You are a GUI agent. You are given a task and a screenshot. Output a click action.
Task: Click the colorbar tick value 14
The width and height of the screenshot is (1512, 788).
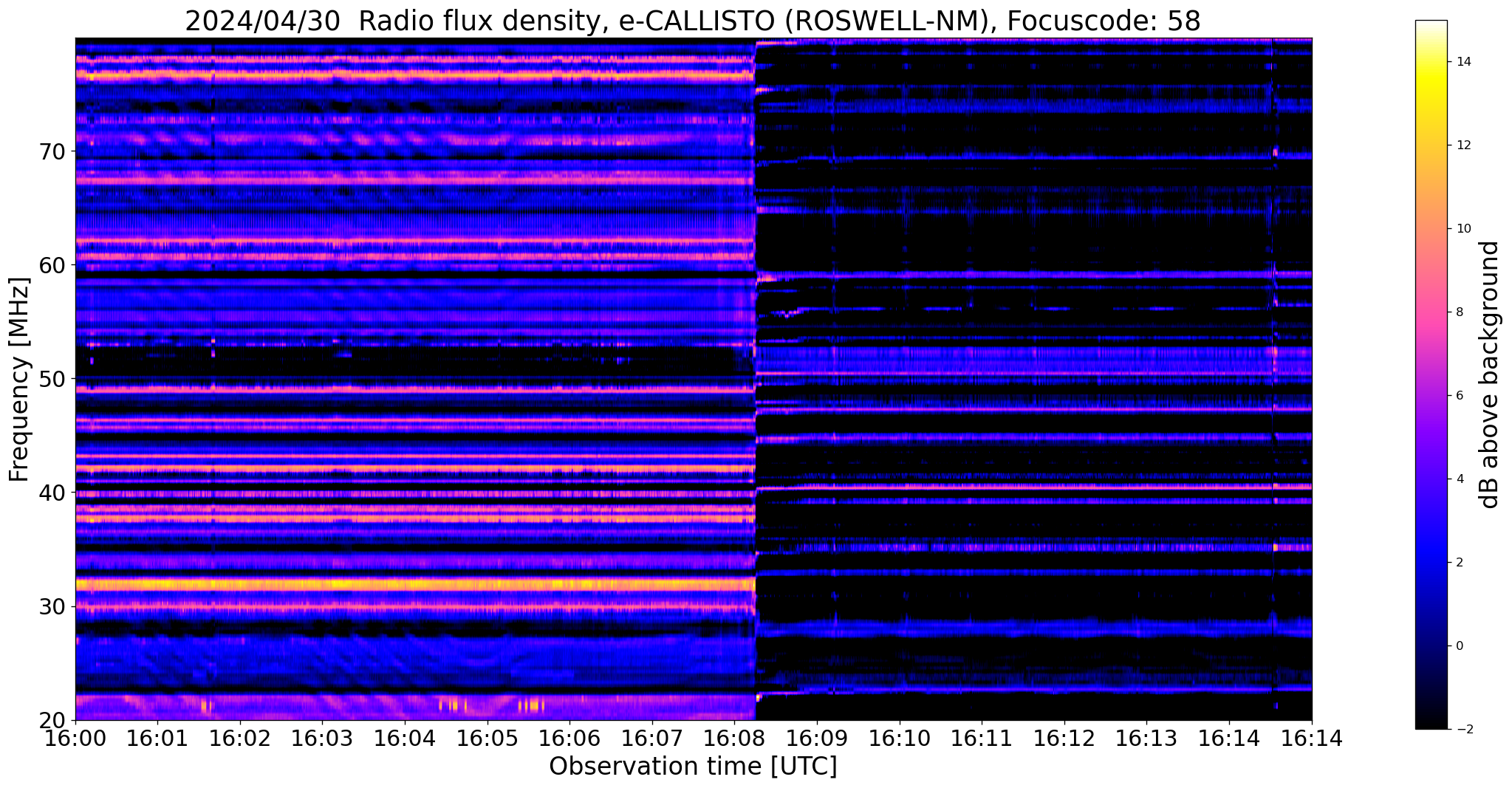click(x=1463, y=62)
